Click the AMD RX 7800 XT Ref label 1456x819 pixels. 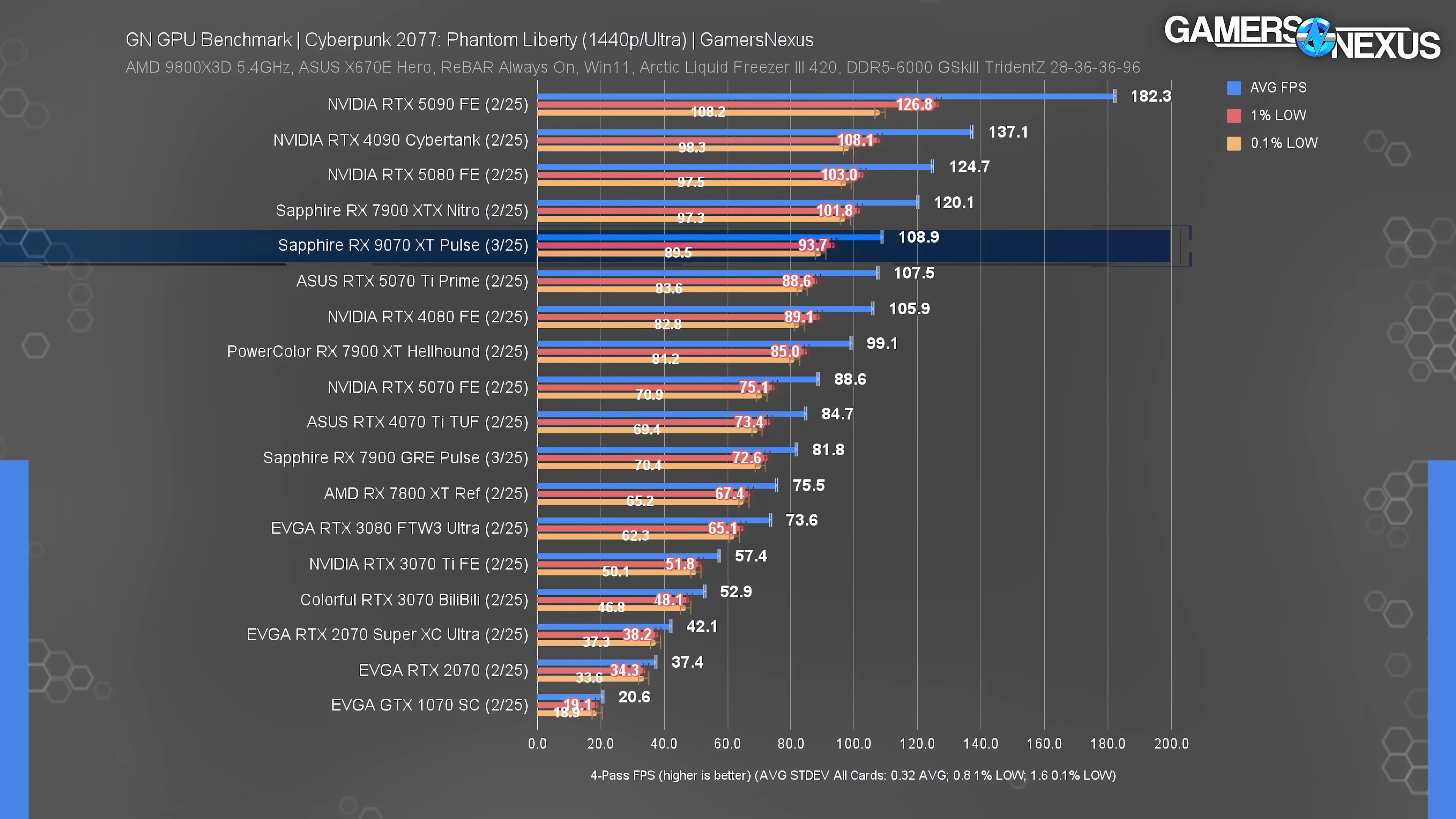tap(426, 494)
